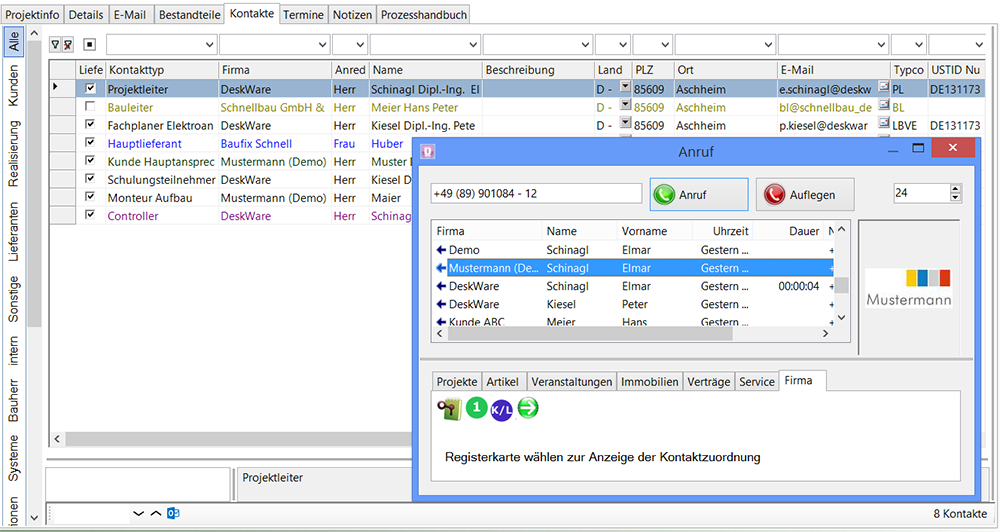Click the sidebar scroll up arrow beside Alle
The image size is (1000, 532).
35,33
